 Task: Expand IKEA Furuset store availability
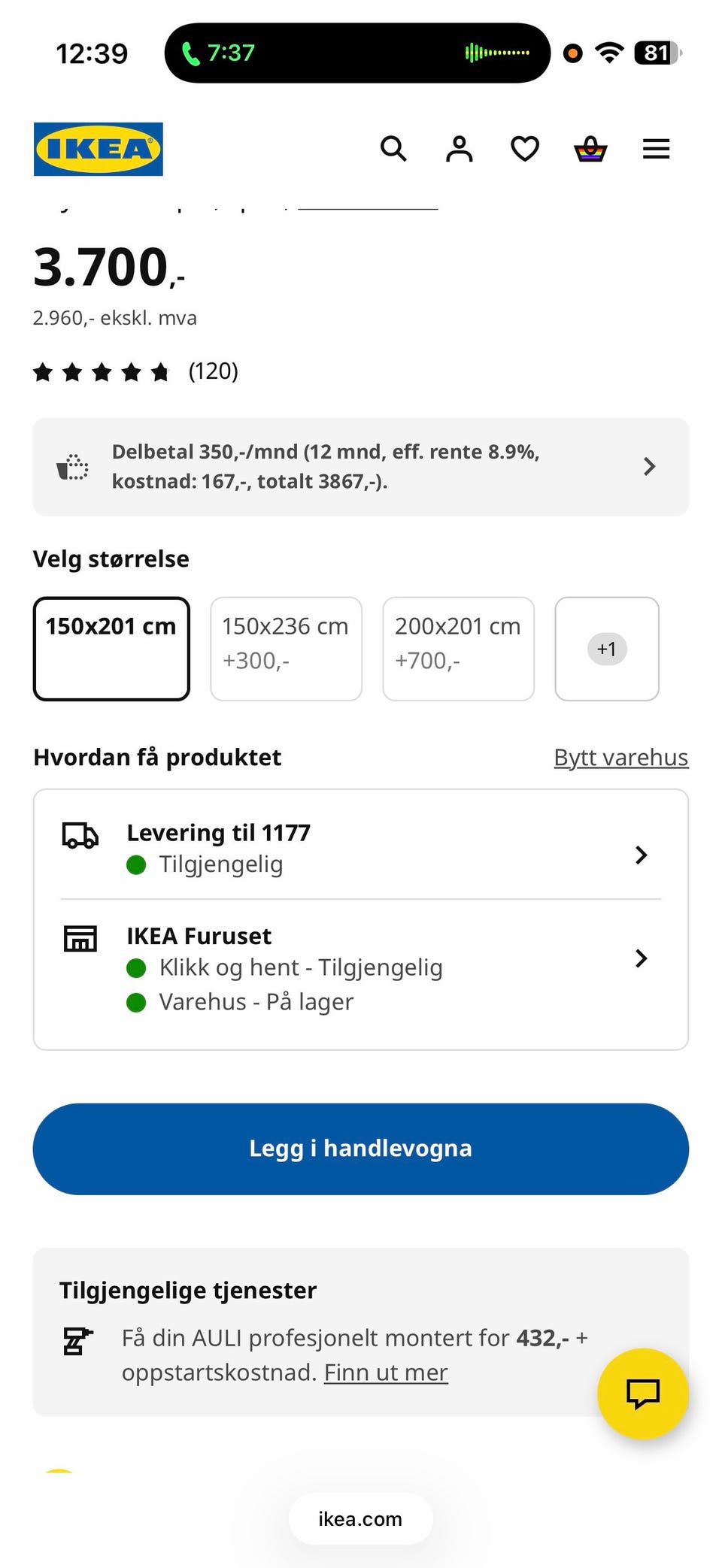(x=361, y=968)
